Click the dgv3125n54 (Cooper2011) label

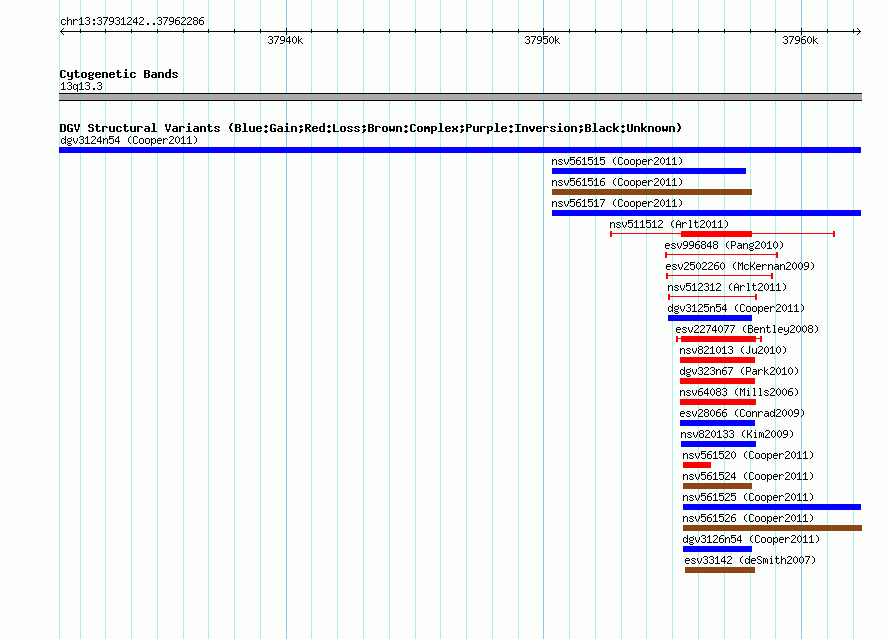pyautogui.click(x=736, y=308)
